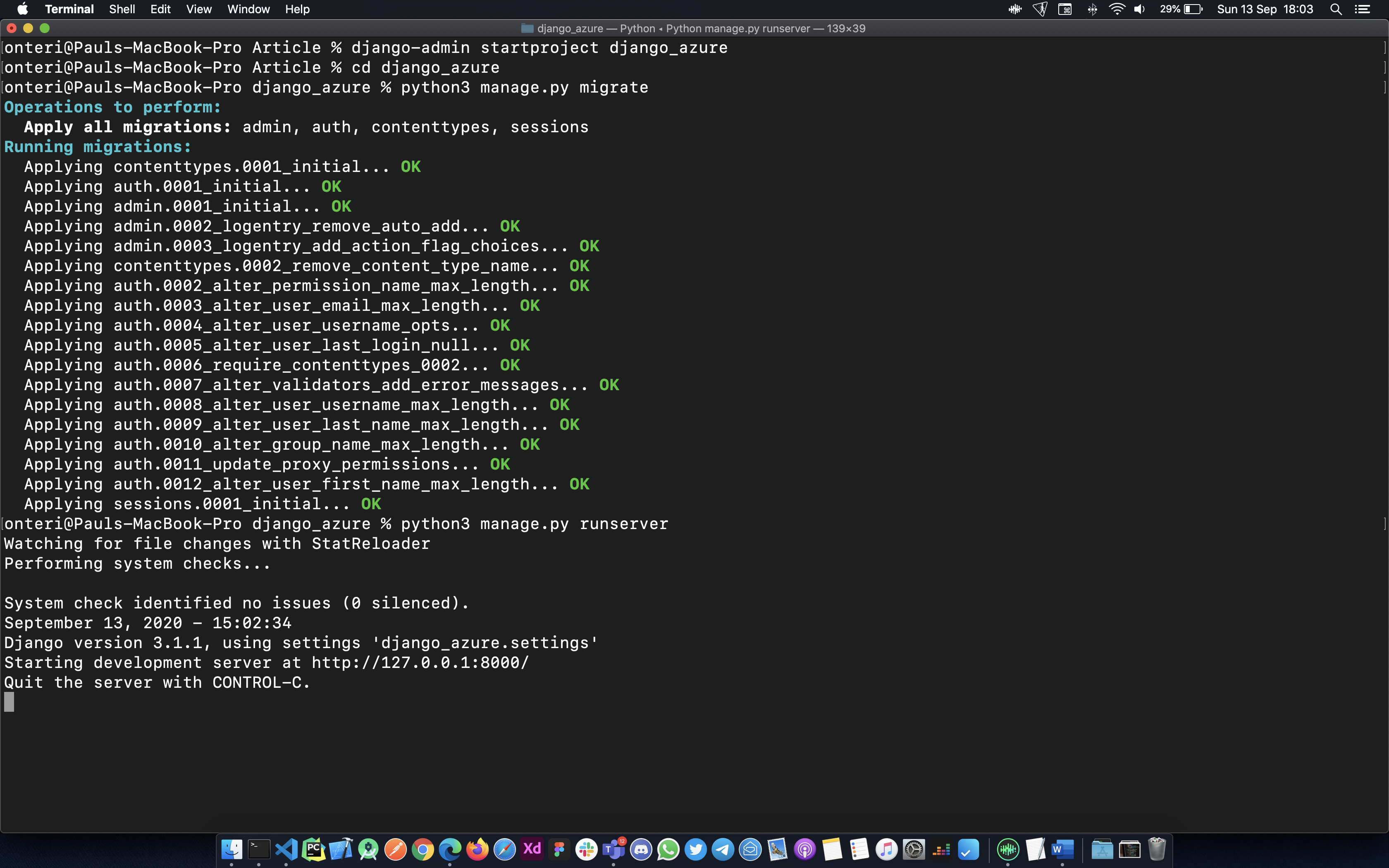Open Slack in the dock
1389x868 pixels.
587,849
